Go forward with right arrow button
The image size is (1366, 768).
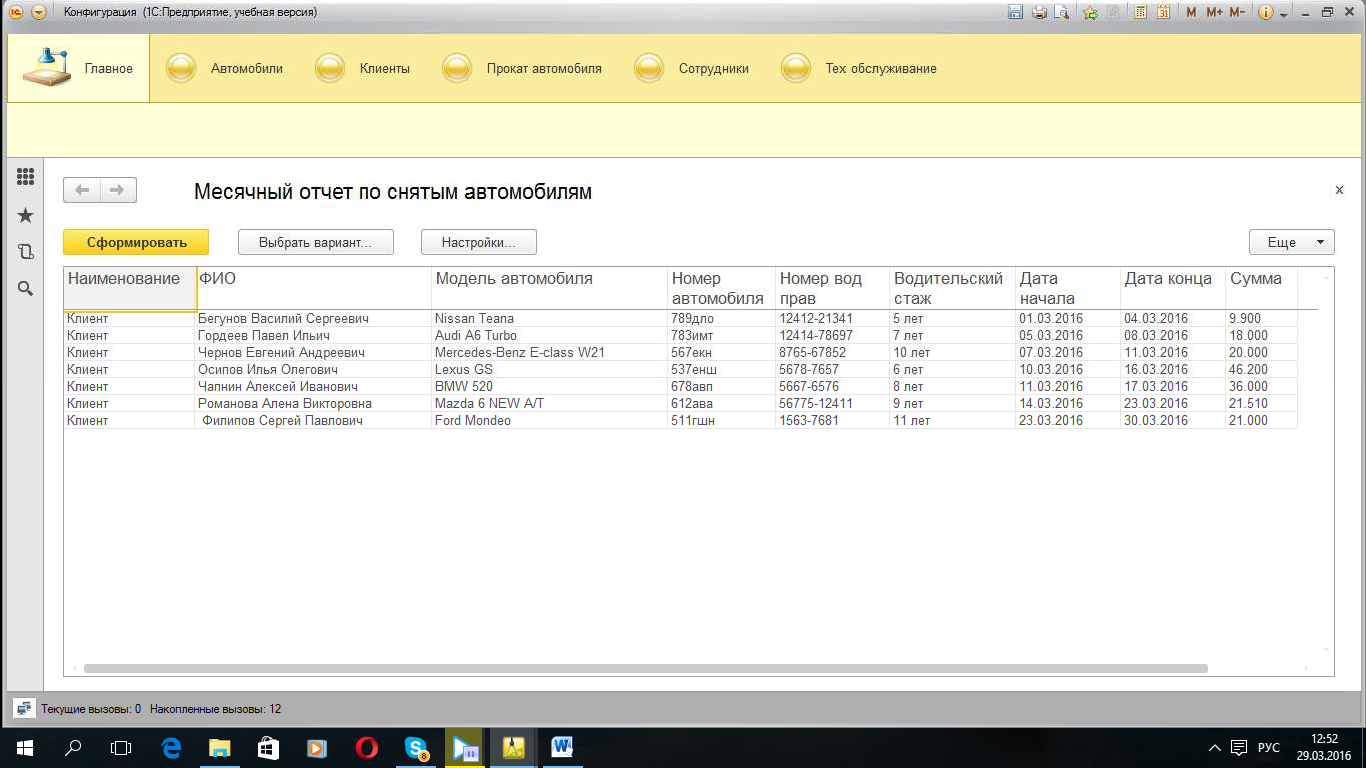click(x=118, y=190)
